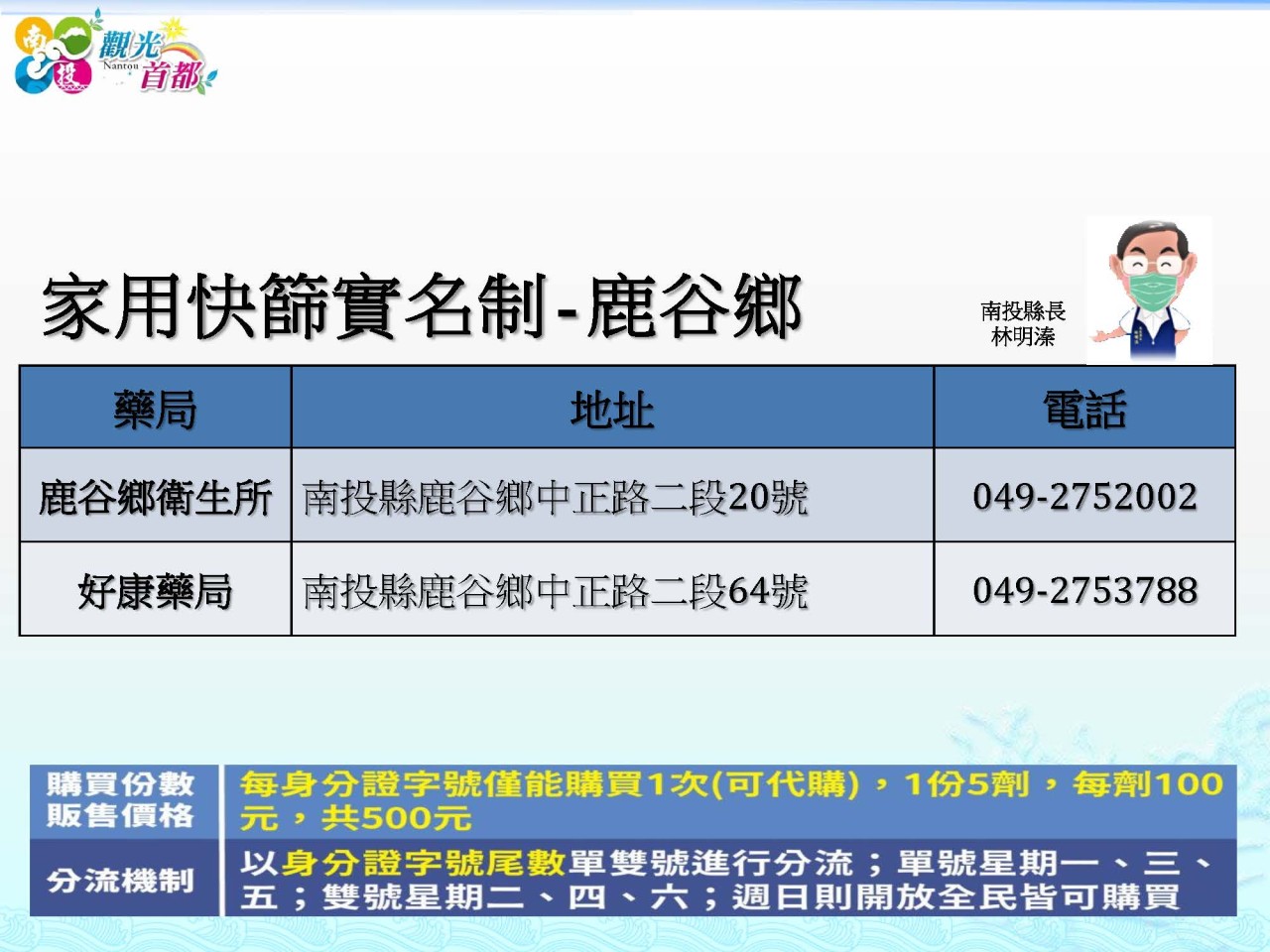
Task: Click the 分流機制 label
Action: [121, 880]
